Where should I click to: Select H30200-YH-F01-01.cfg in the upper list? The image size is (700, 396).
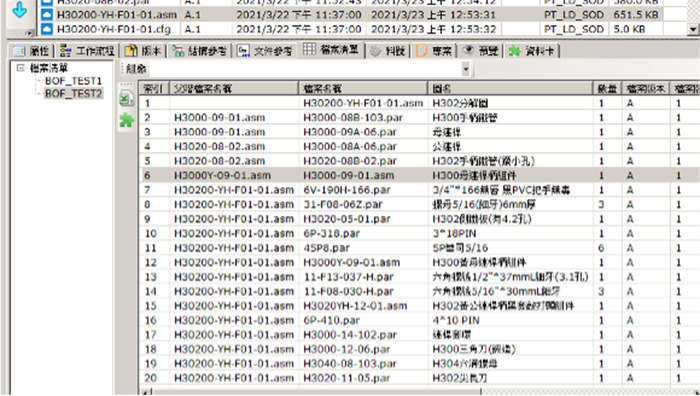pyautogui.click(x=113, y=29)
